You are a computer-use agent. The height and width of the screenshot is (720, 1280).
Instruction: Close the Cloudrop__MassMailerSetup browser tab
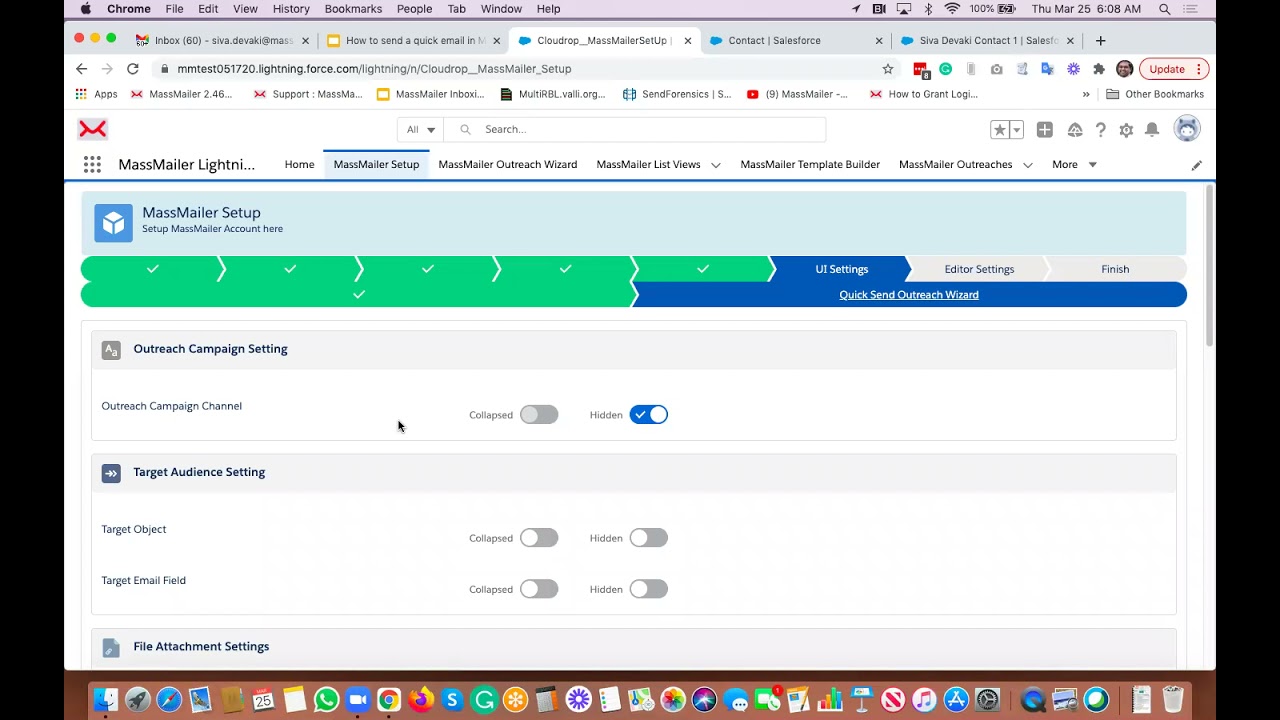pyautogui.click(x=687, y=41)
